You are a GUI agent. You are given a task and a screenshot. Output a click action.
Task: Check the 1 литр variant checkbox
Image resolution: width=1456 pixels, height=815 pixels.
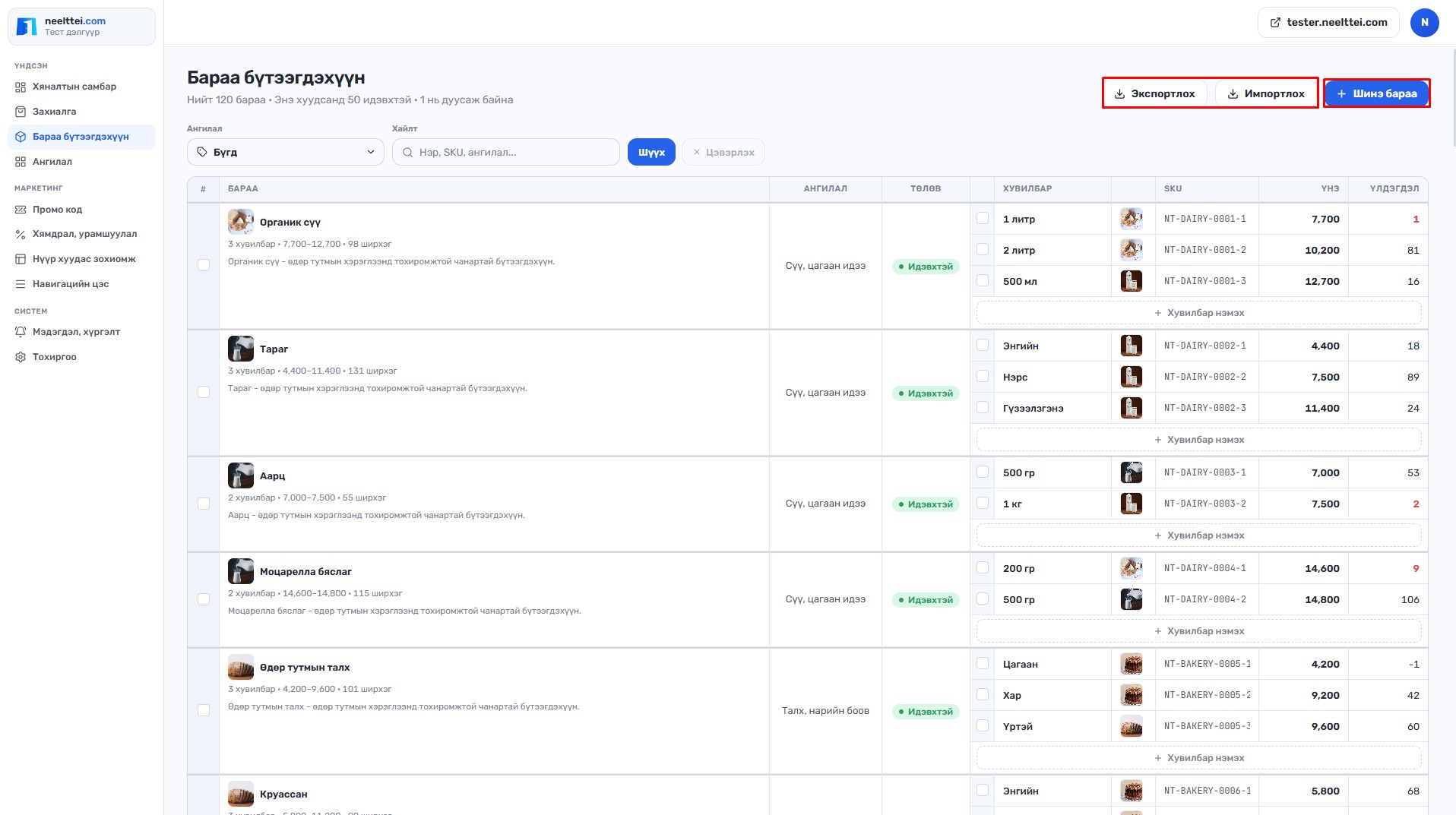pos(983,219)
